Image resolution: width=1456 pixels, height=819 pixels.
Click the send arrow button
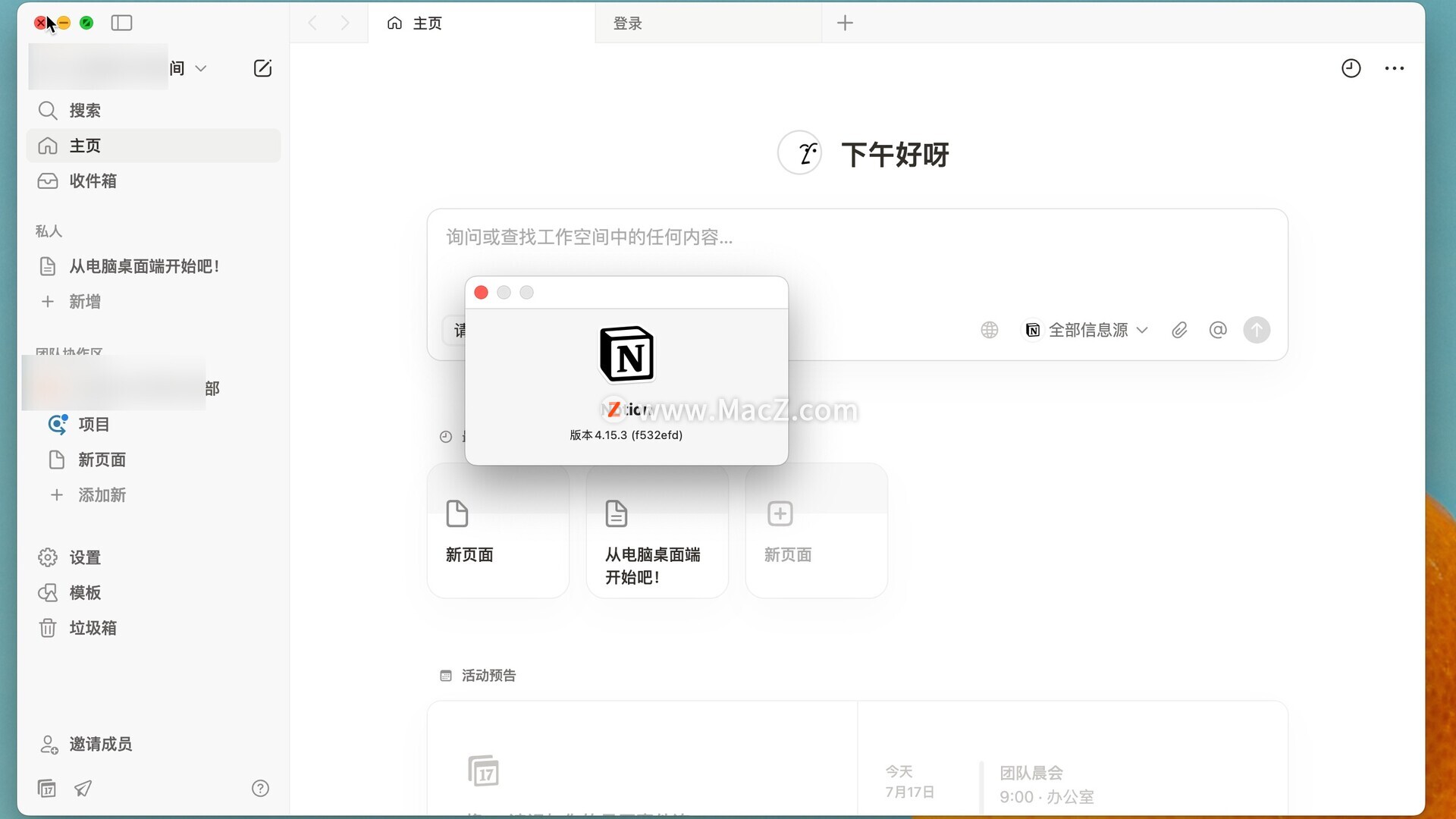pos(1257,330)
